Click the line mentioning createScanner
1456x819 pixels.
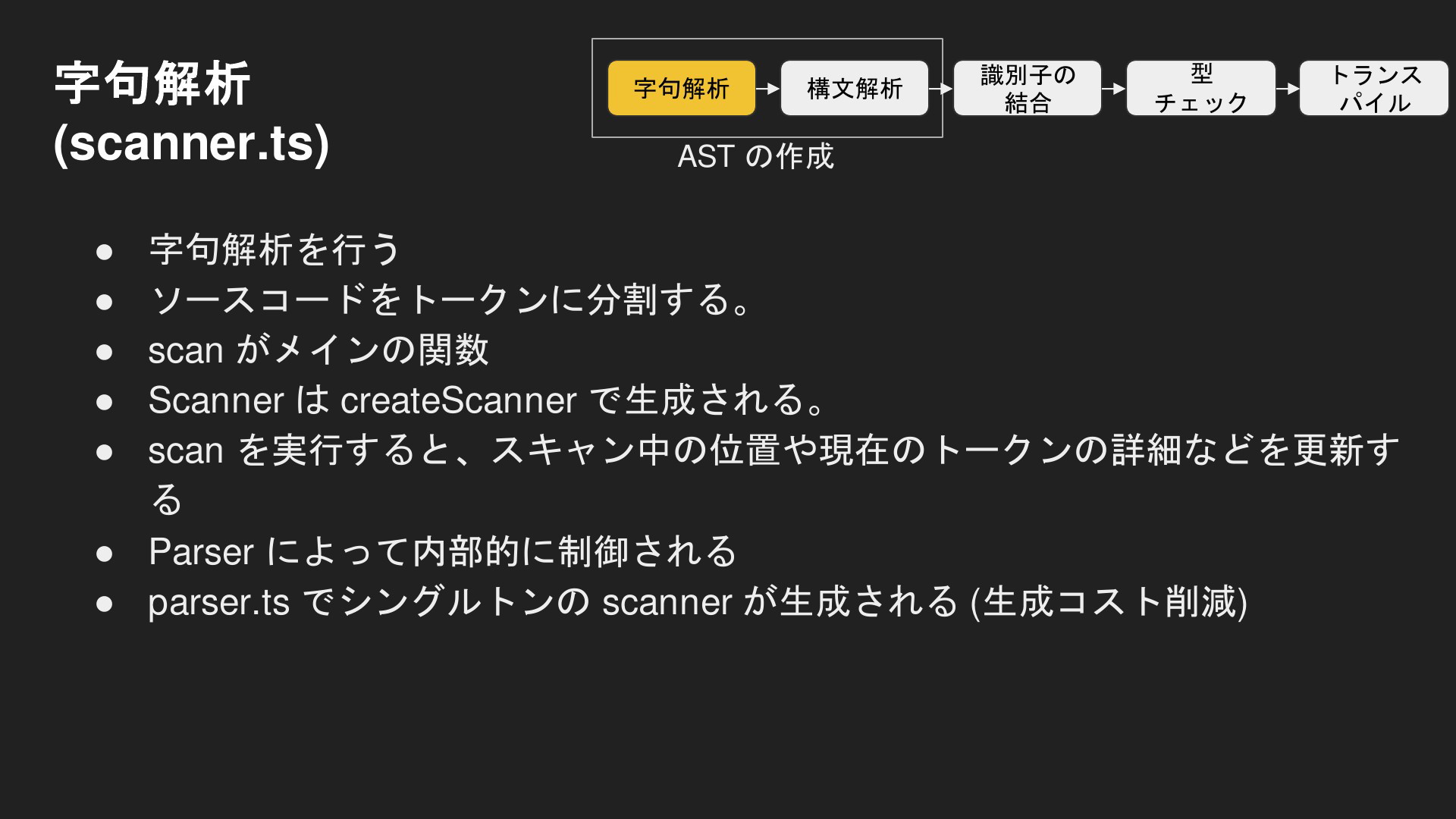click(x=487, y=400)
